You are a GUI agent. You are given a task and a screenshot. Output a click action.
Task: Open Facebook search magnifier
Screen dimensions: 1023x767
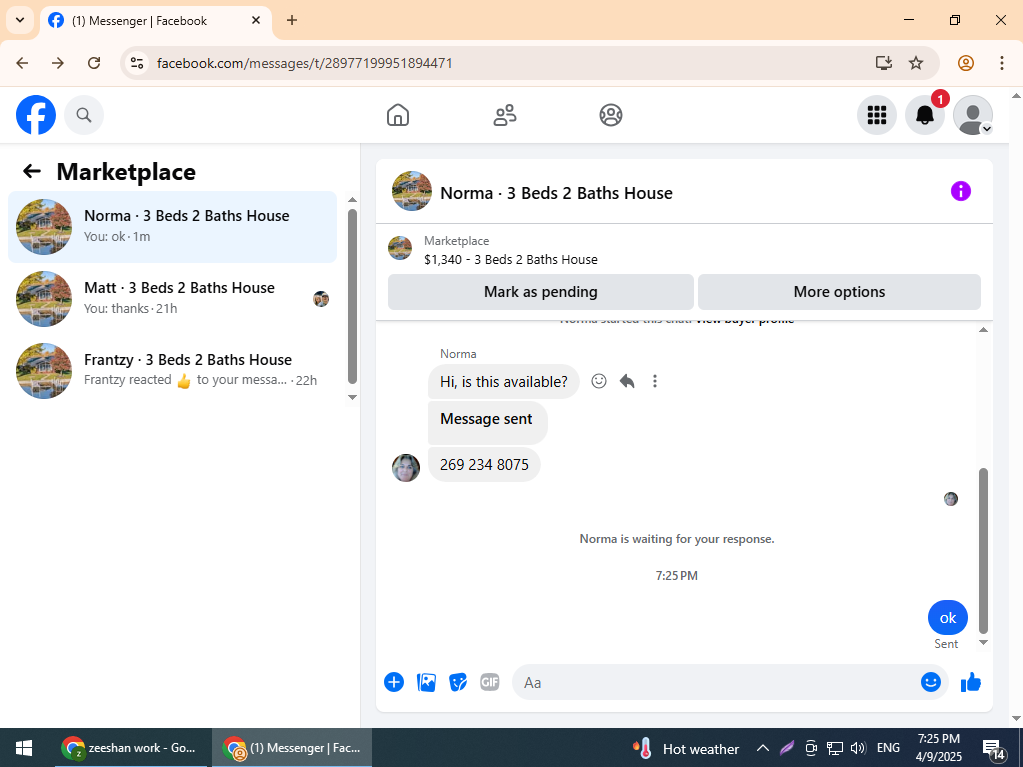pyautogui.click(x=84, y=115)
